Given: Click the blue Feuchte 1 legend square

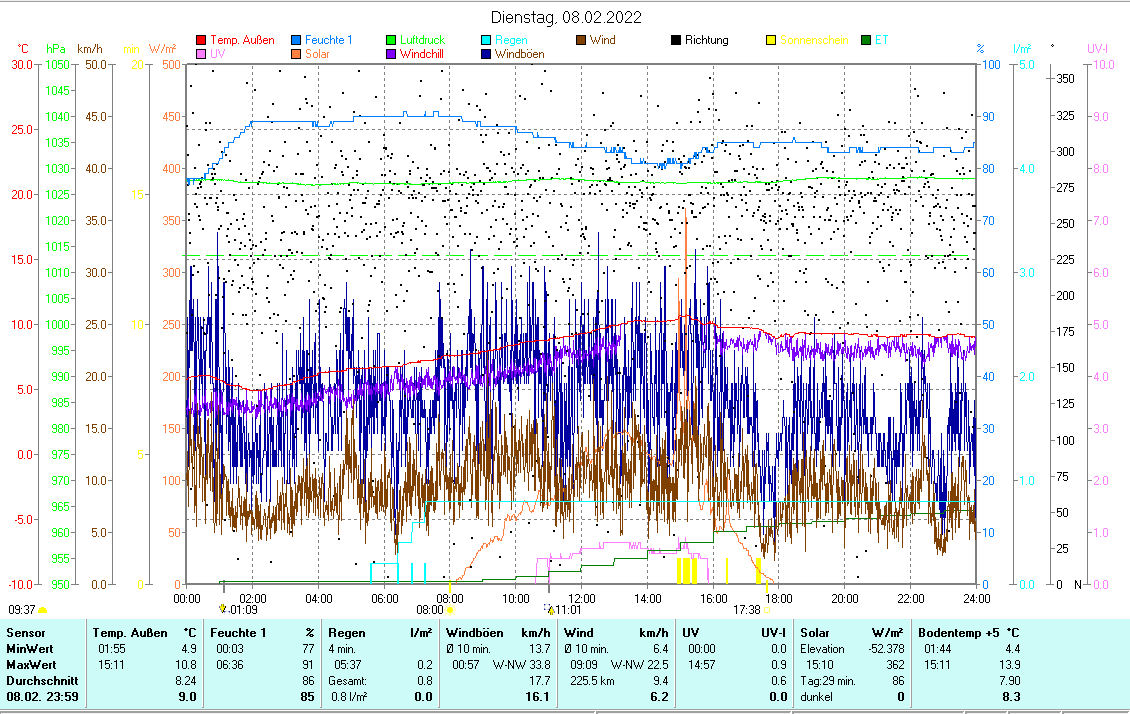Looking at the screenshot, I should click(296, 41).
